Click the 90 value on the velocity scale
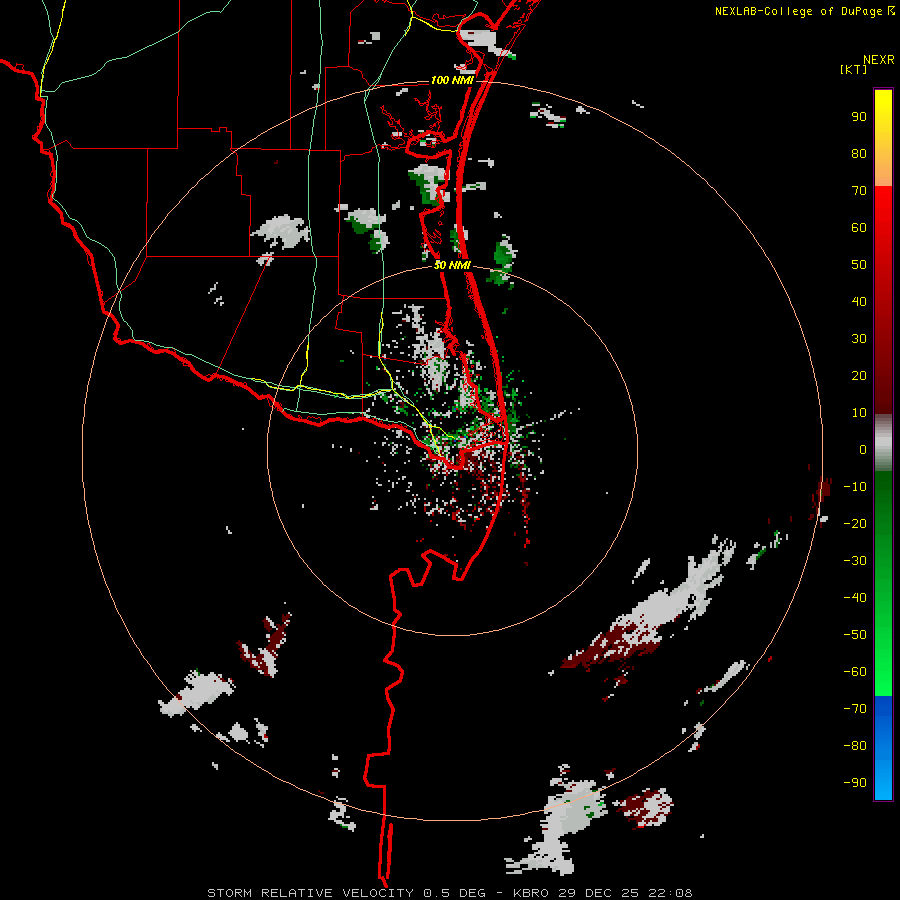Screen dimensions: 900x900 (859, 117)
